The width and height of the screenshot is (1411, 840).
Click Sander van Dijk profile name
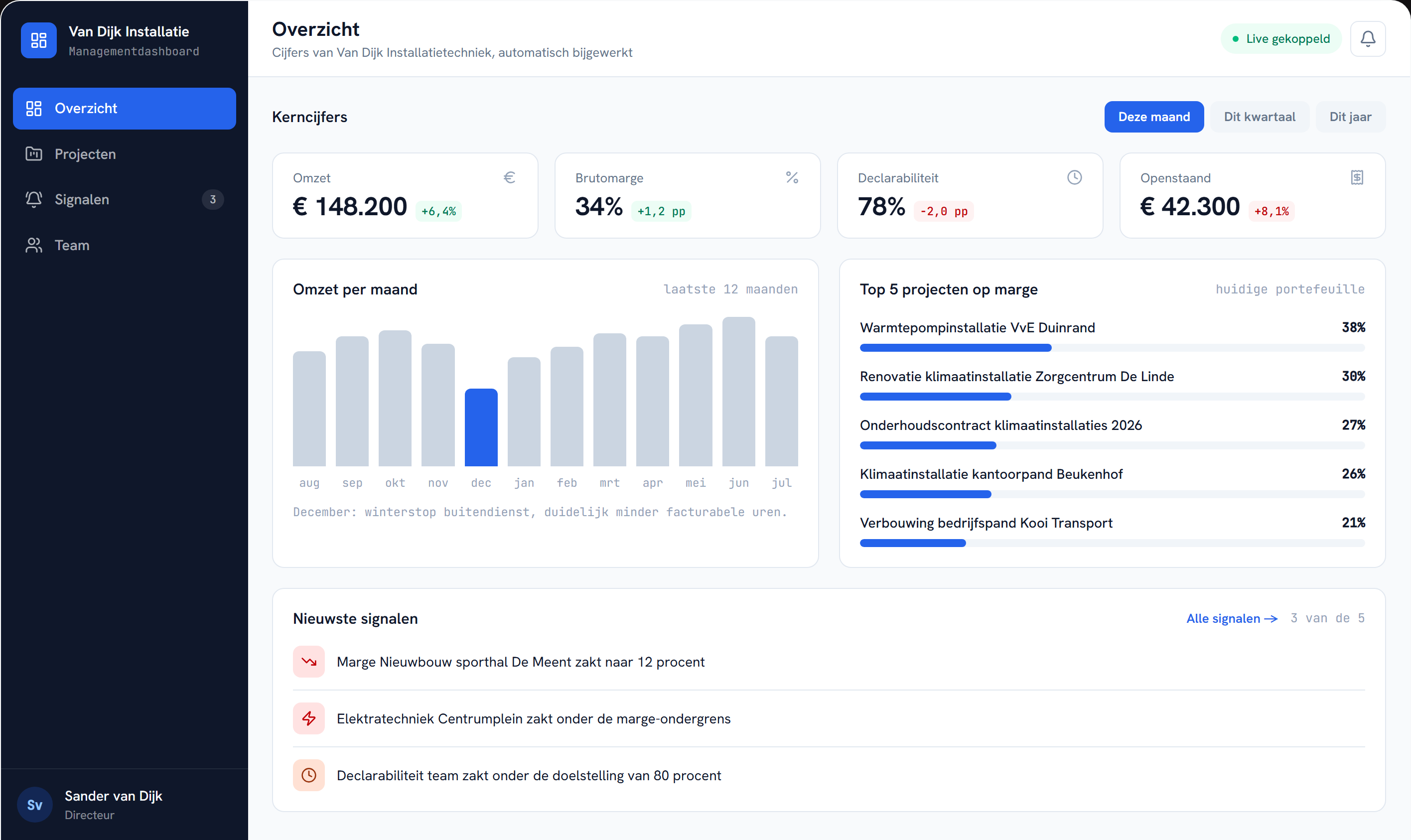point(114,796)
